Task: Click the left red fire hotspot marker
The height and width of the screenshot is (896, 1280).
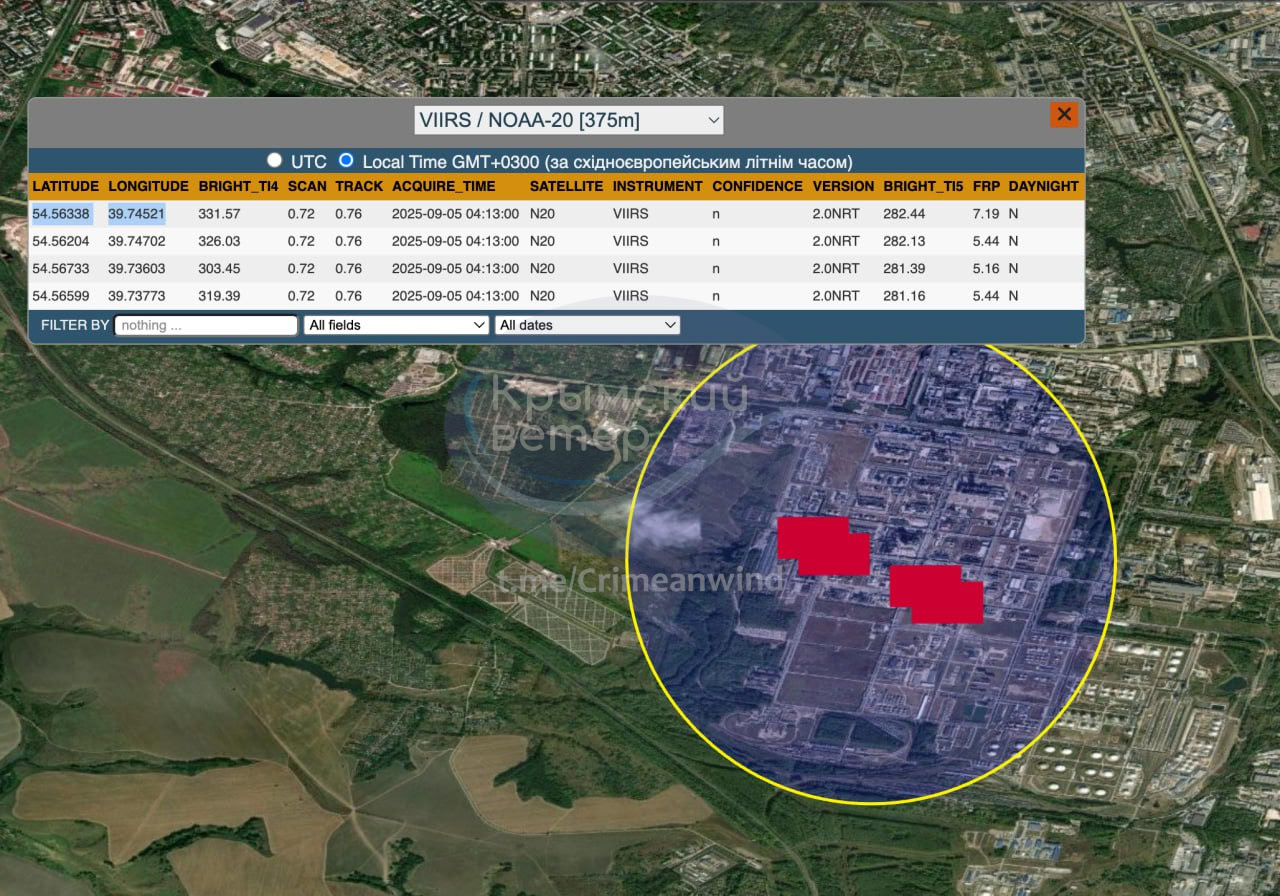Action: (823, 546)
